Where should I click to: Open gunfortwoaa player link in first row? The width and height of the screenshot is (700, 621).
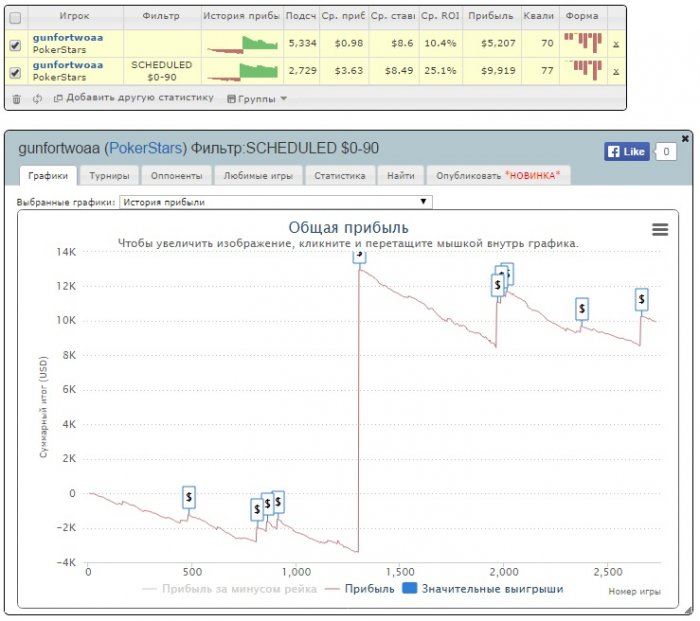pos(68,38)
